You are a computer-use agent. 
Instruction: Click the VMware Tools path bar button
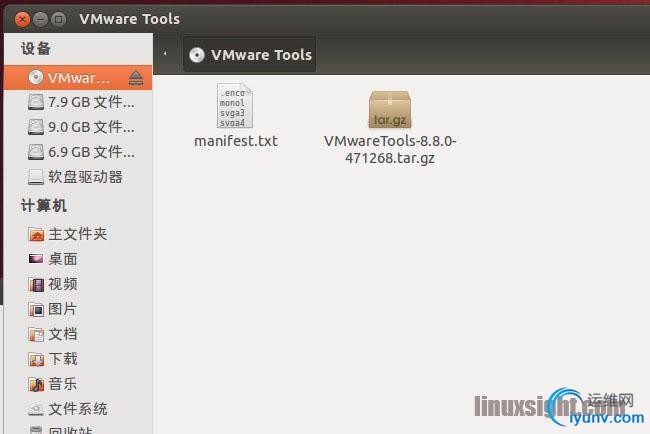250,55
